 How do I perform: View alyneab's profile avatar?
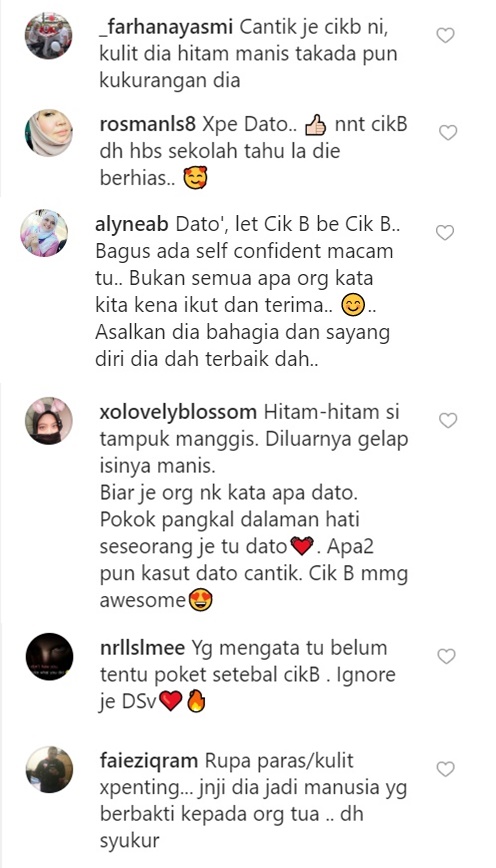(x=44, y=233)
